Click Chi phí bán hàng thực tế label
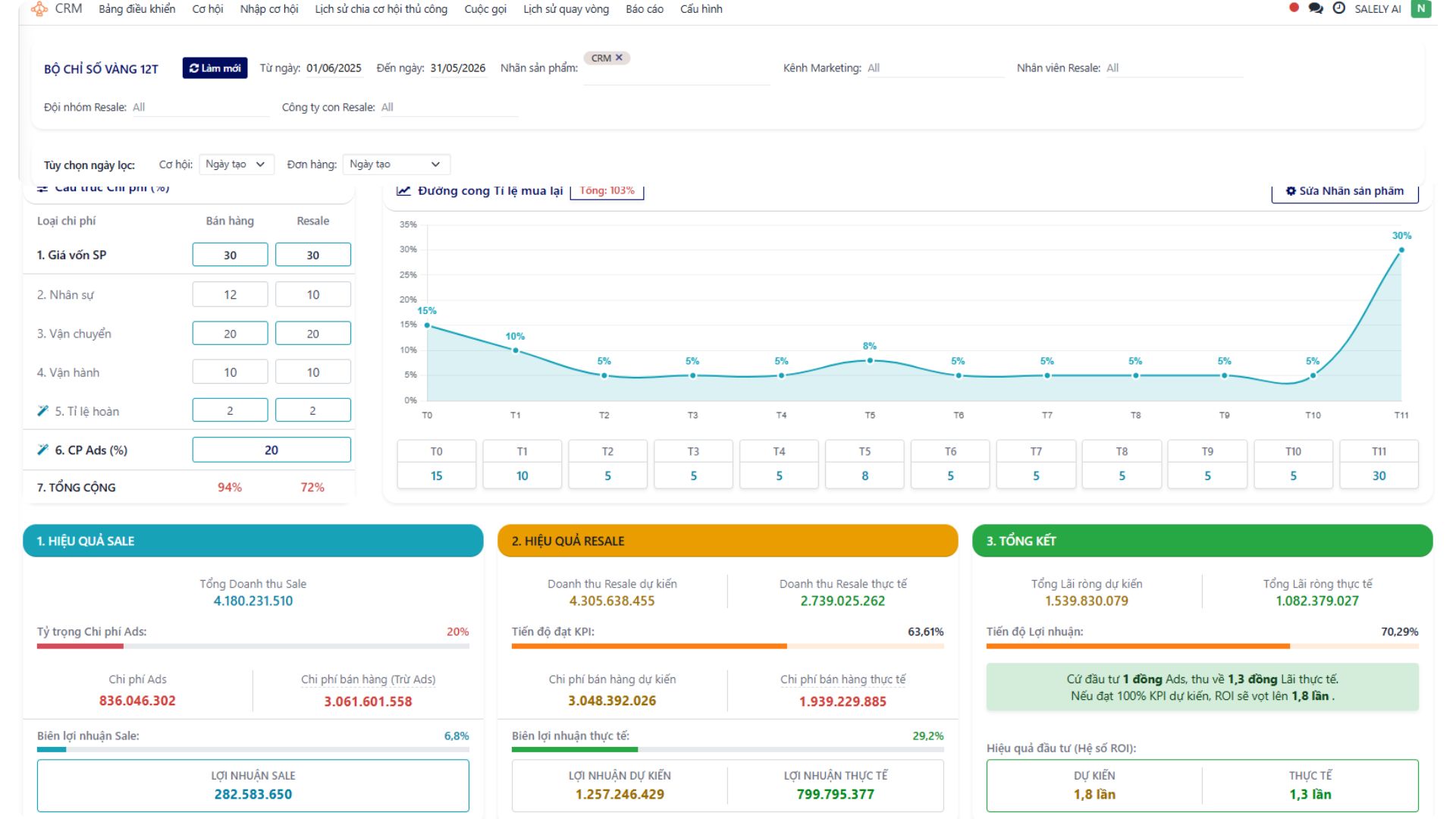The height and width of the screenshot is (819, 1456). coord(843,679)
